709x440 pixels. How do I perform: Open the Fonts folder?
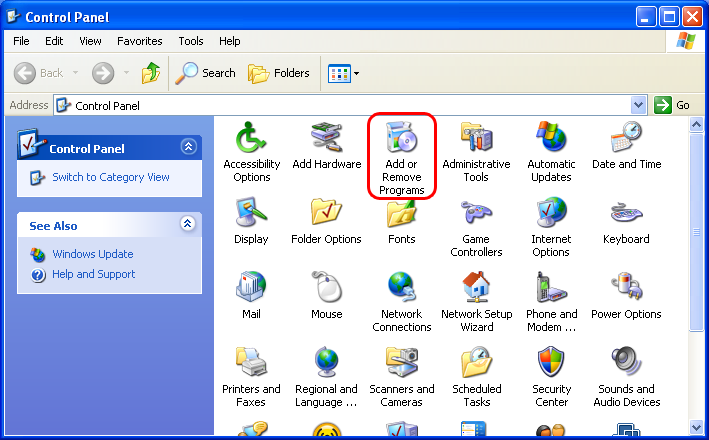(402, 221)
